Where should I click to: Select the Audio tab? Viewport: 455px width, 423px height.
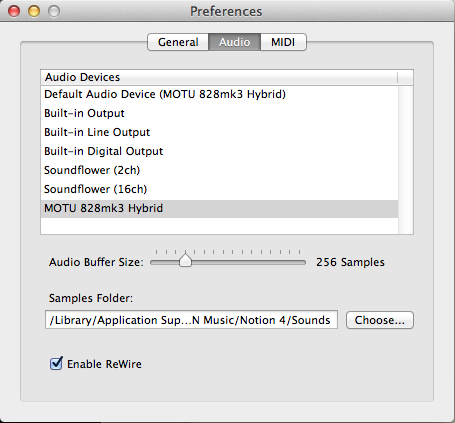coord(234,42)
